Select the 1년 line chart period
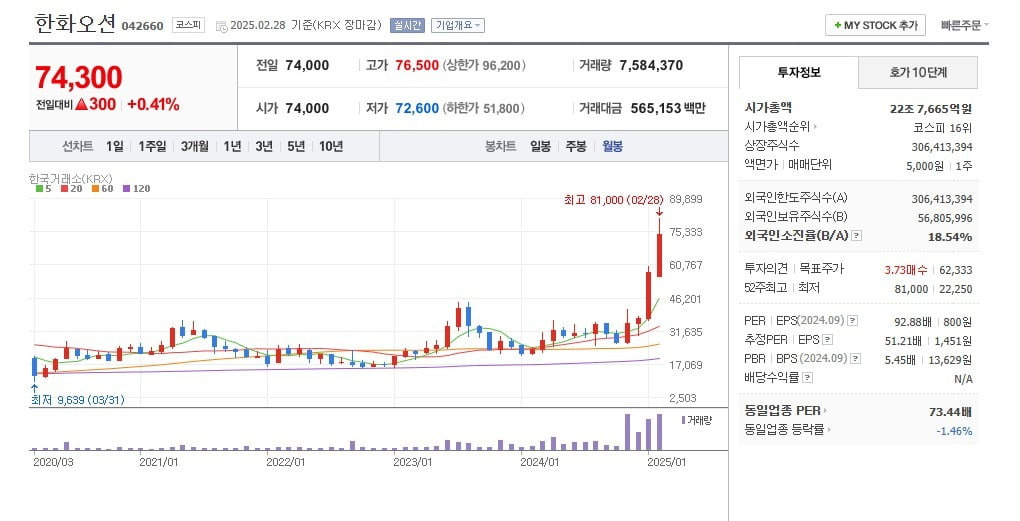 coord(232,146)
